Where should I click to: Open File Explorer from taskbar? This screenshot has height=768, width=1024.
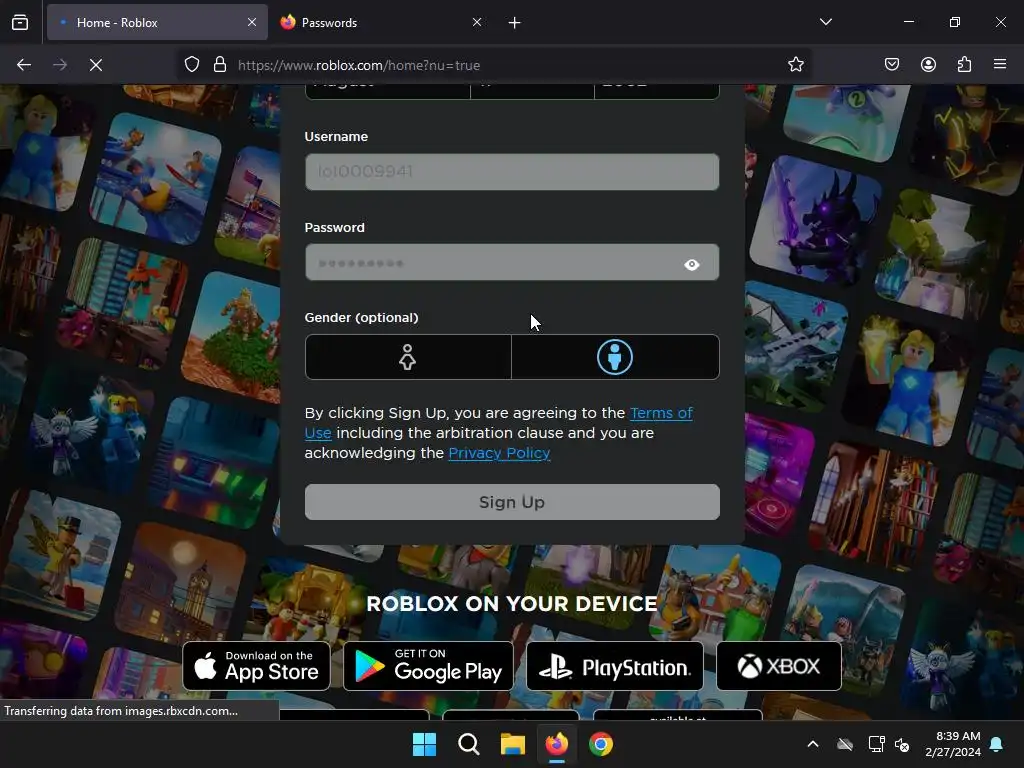click(x=513, y=744)
